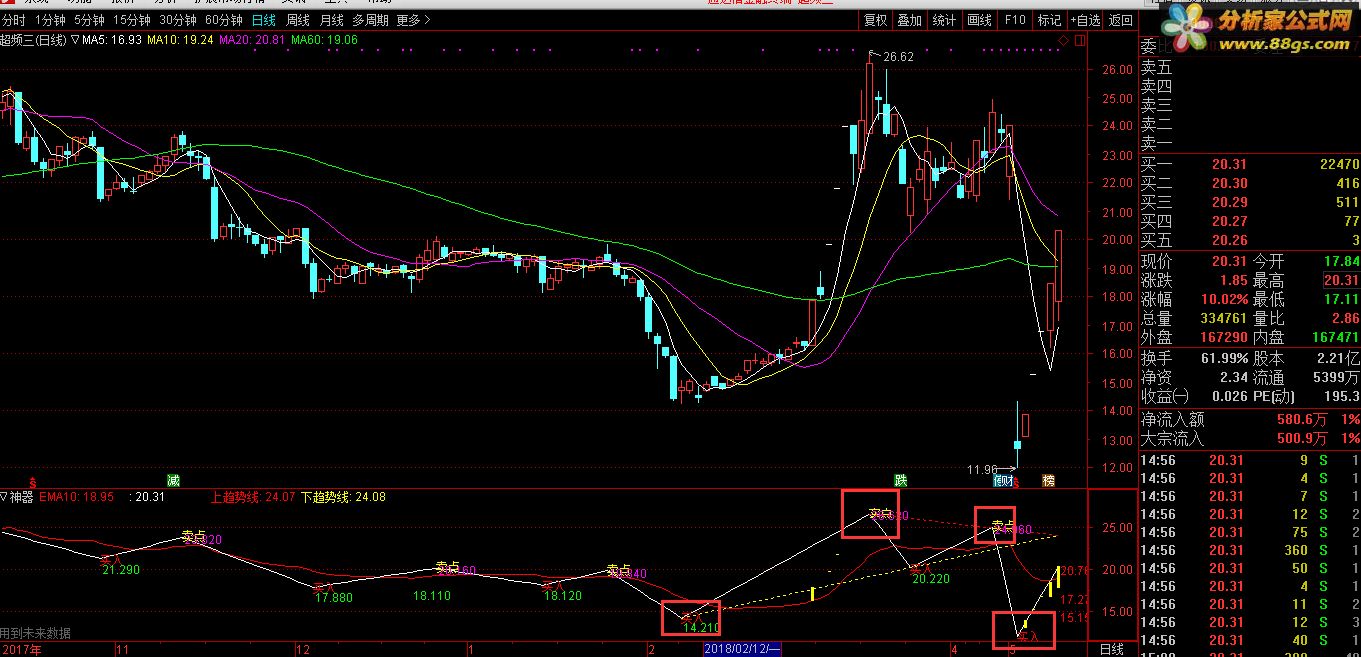Image resolution: width=1361 pixels, height=657 pixels.
Task: Switch to the 日线 daily chart
Action: [x=264, y=20]
